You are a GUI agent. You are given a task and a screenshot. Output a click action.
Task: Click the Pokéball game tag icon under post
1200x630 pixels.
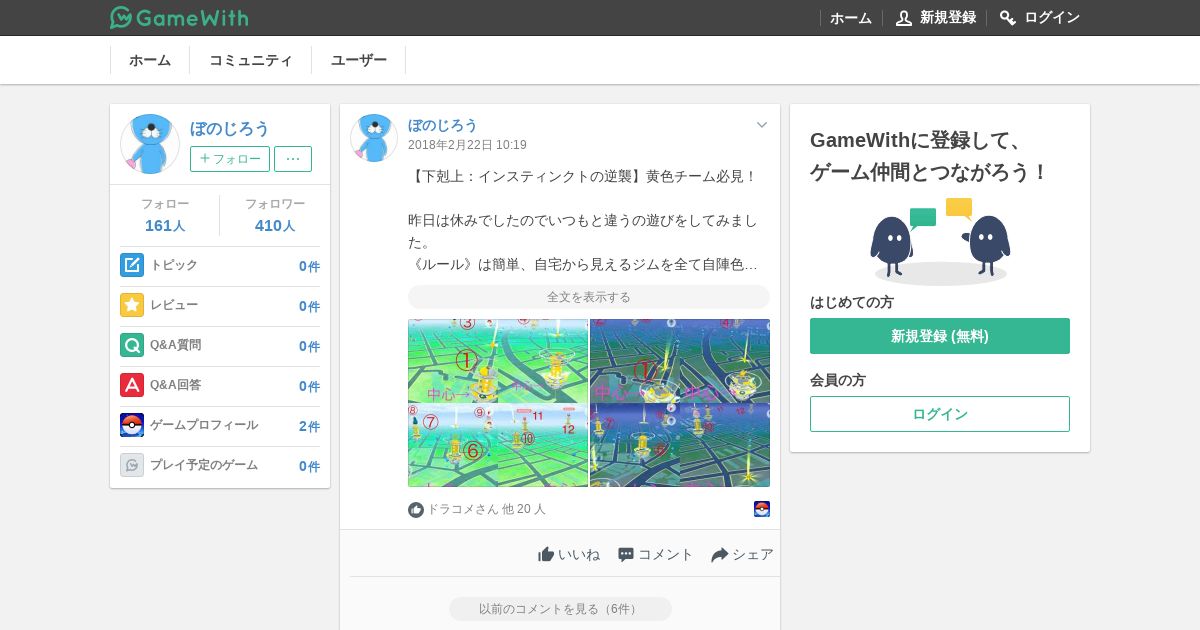tap(762, 509)
